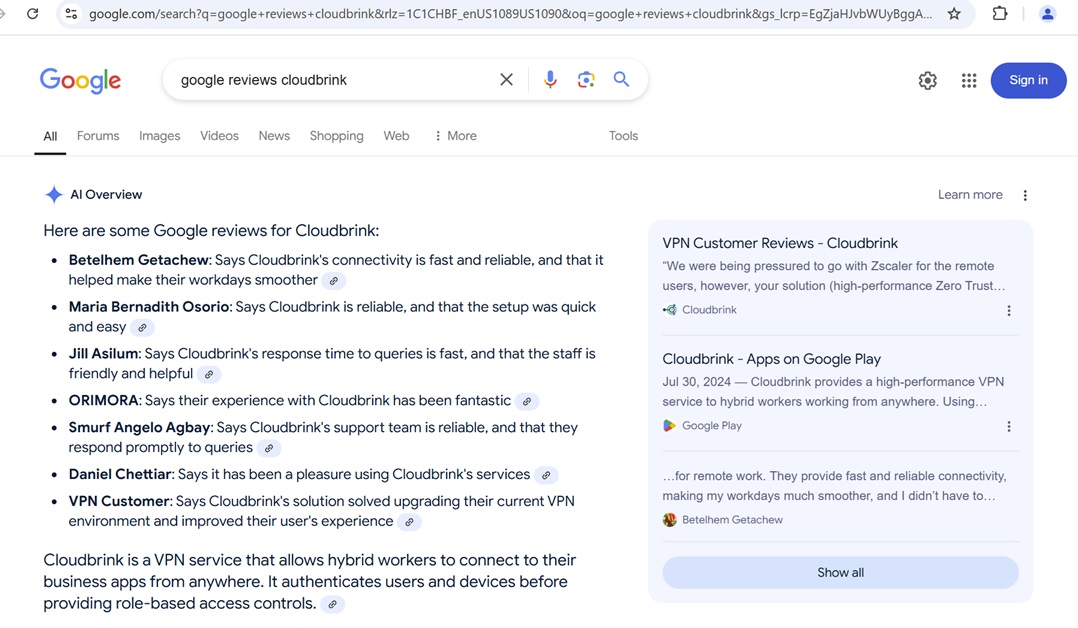Viewport: 1078px width, 628px height.
Task: Open the Tools filter options
Action: tap(623, 136)
